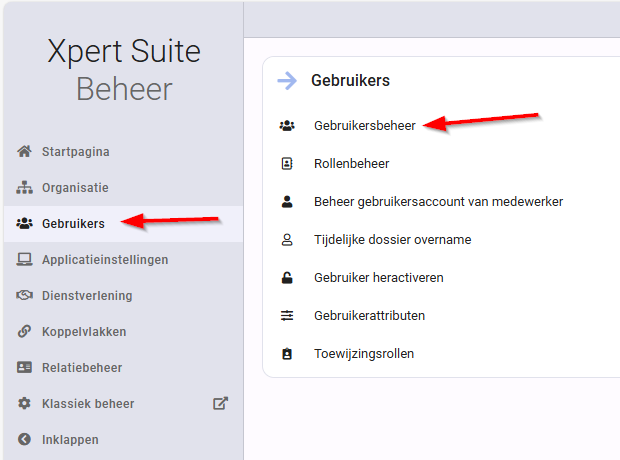Click the blue arrow beside Gebruikers heading
Screen dimensions: 620x460
tap(287, 81)
